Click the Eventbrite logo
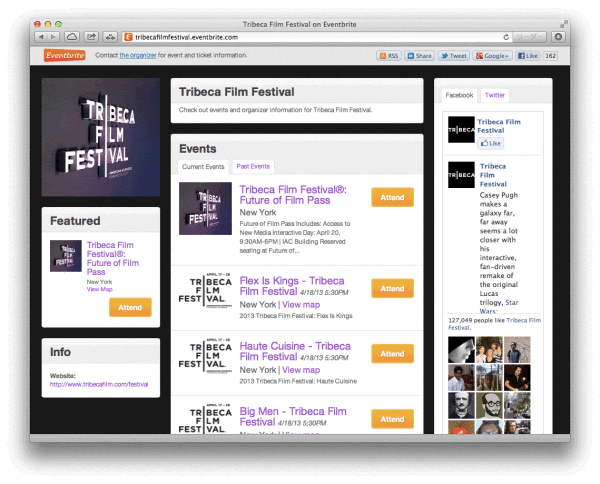 click(x=65, y=55)
